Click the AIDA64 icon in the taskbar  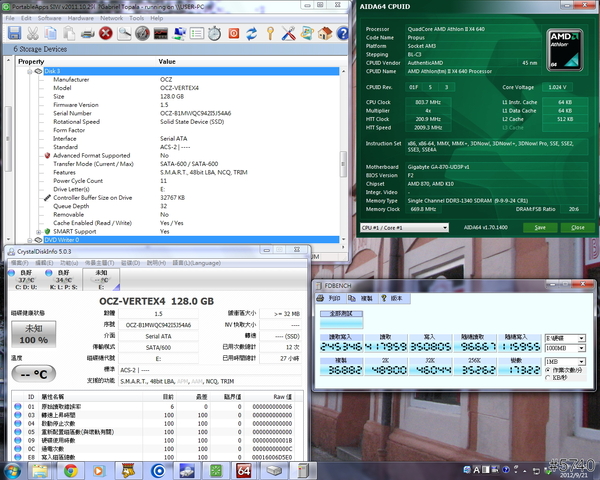(x=243, y=469)
